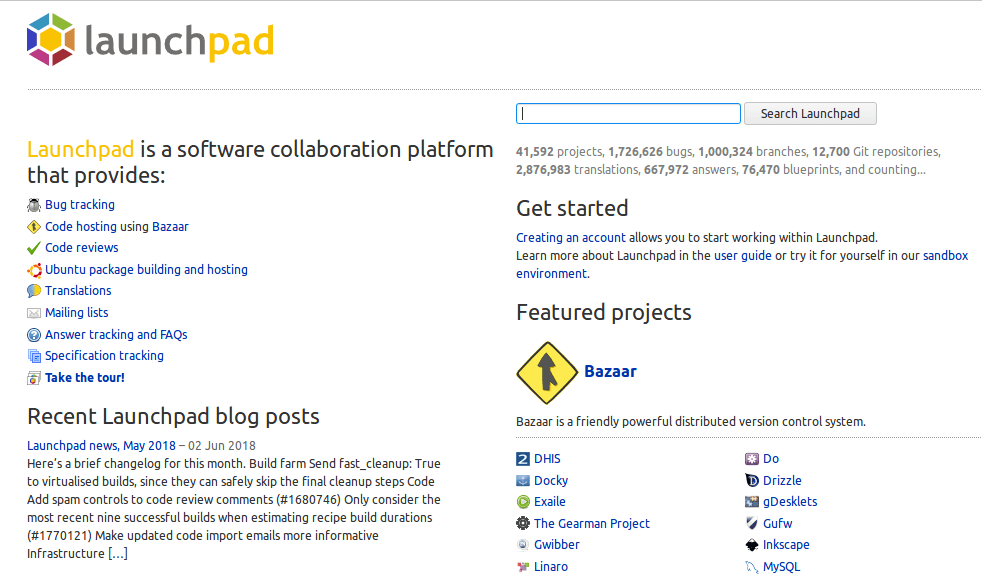Click the DHIS project icon
The height and width of the screenshot is (578, 982).
[523, 459]
